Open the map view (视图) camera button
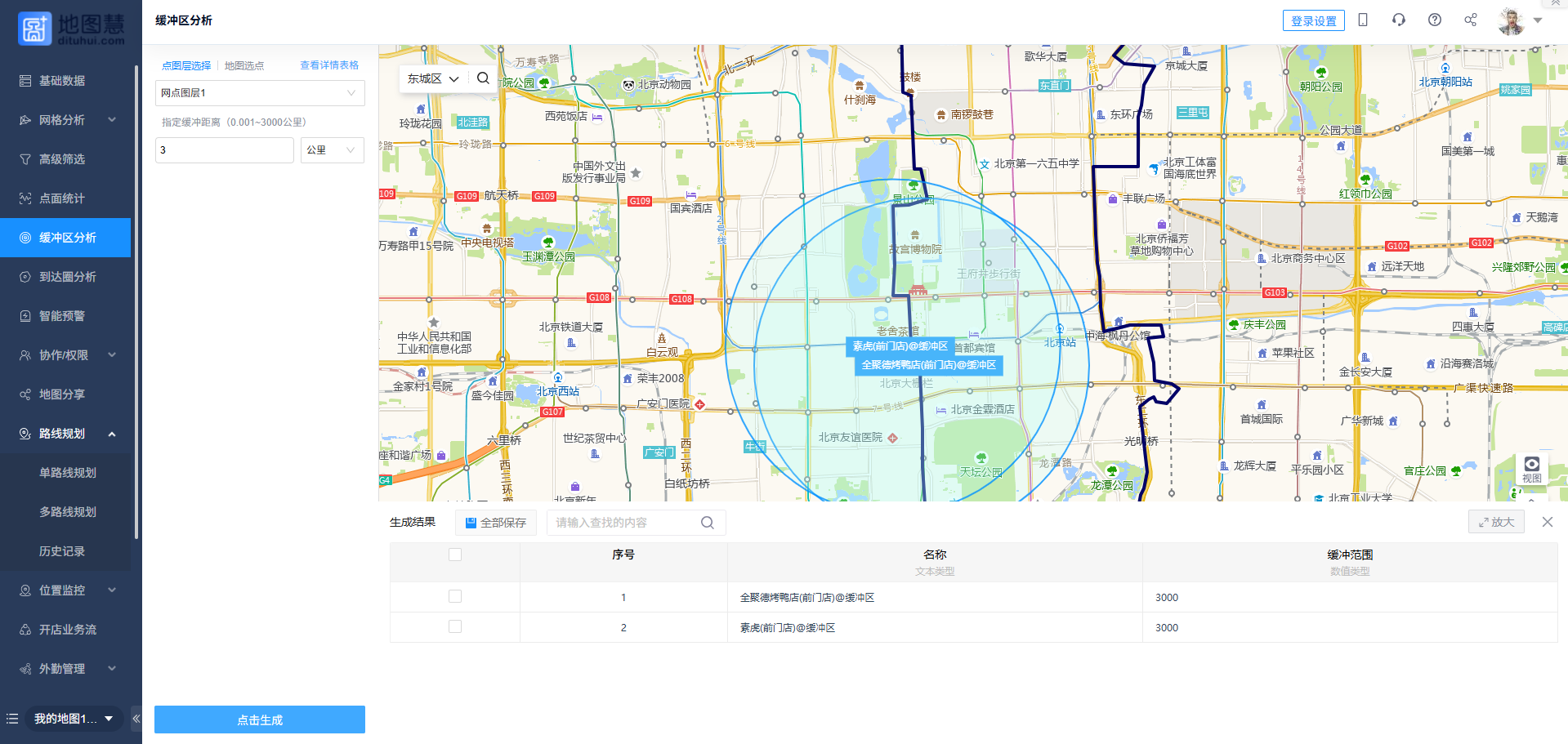The height and width of the screenshot is (744, 1568). tap(1531, 469)
